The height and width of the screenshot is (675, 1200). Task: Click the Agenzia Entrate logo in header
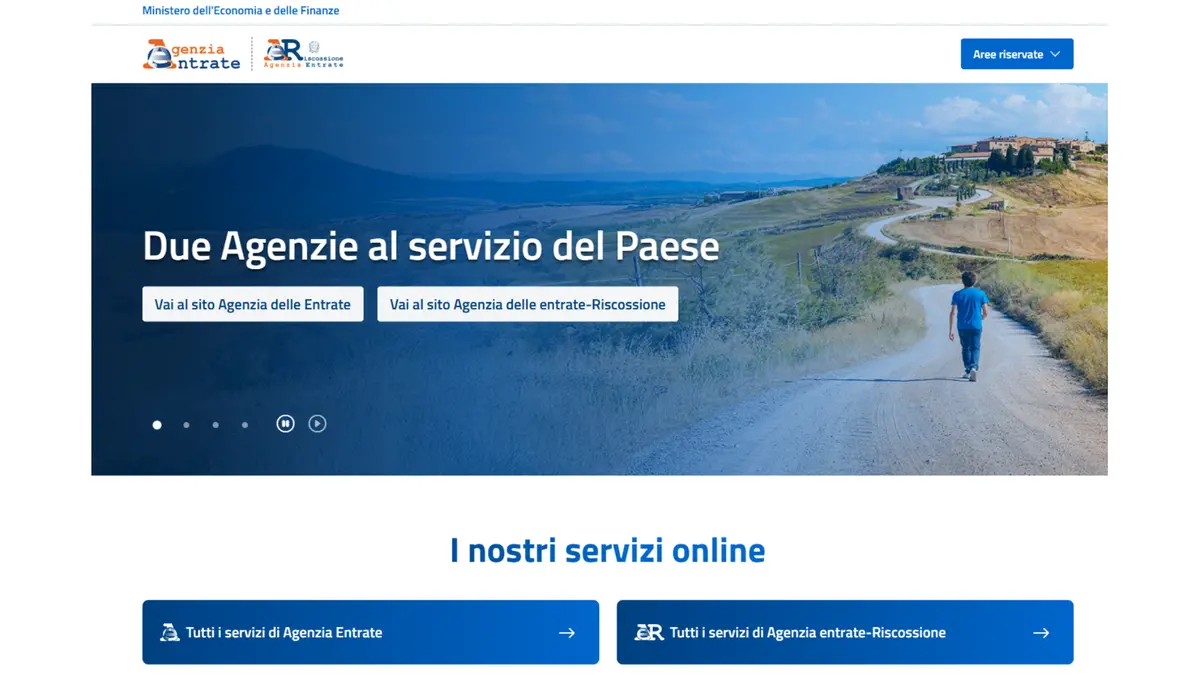(192, 54)
